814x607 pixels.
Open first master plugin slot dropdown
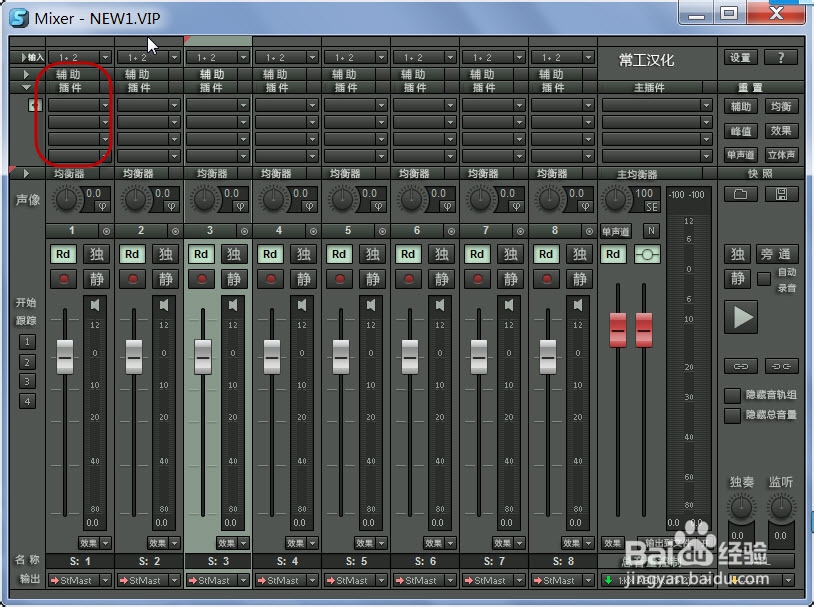pyautogui.click(x=707, y=105)
